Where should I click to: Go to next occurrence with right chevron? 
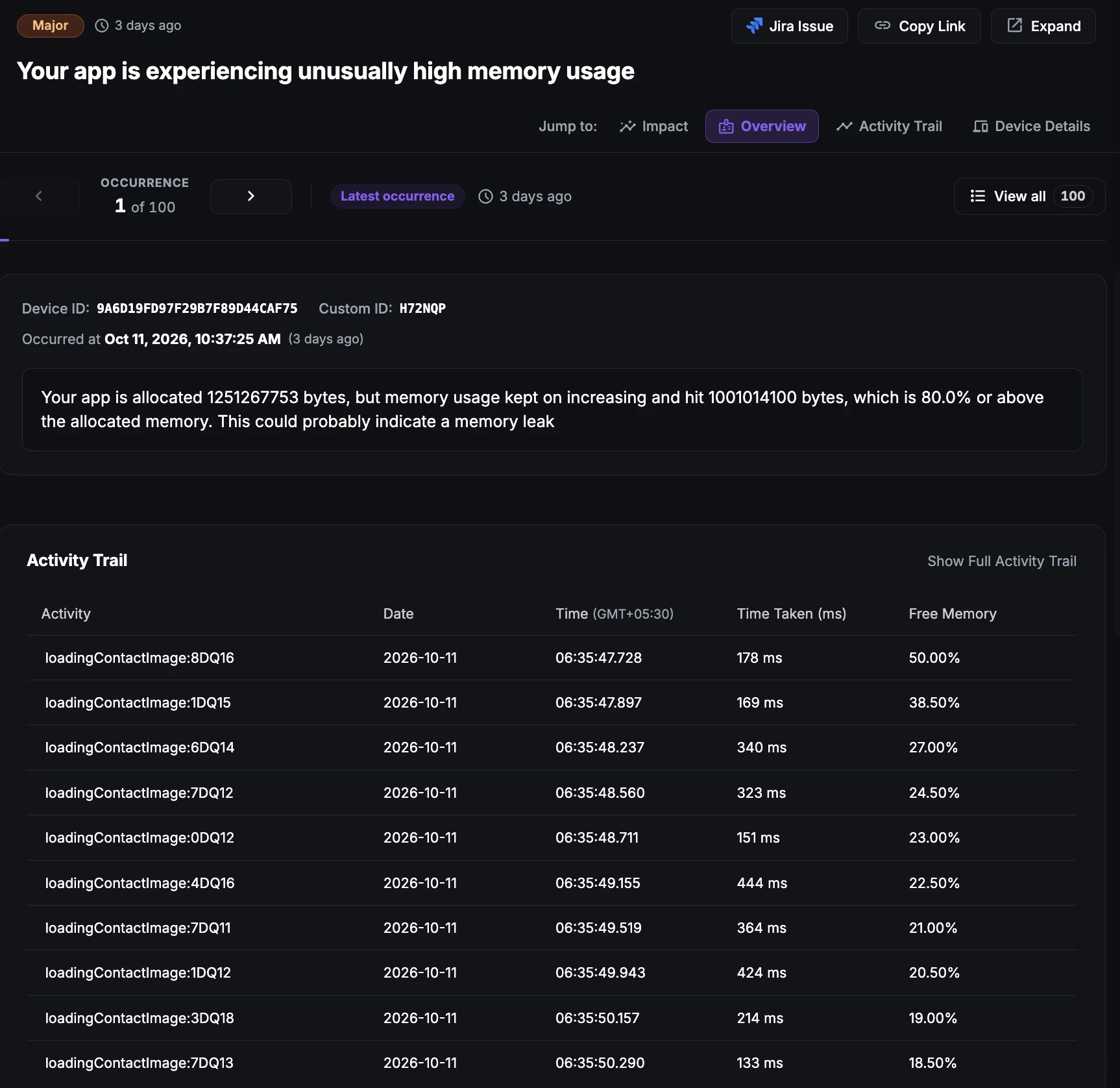pyautogui.click(x=250, y=196)
